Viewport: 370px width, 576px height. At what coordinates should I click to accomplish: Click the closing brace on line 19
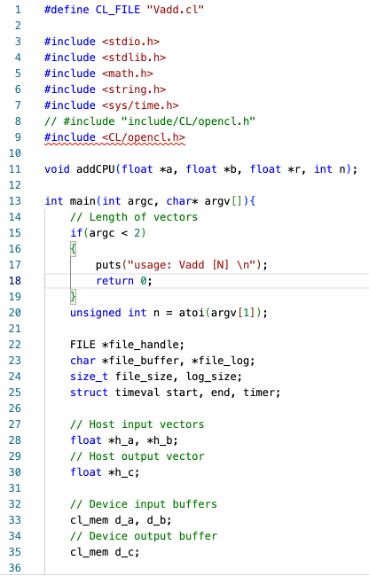point(73,296)
